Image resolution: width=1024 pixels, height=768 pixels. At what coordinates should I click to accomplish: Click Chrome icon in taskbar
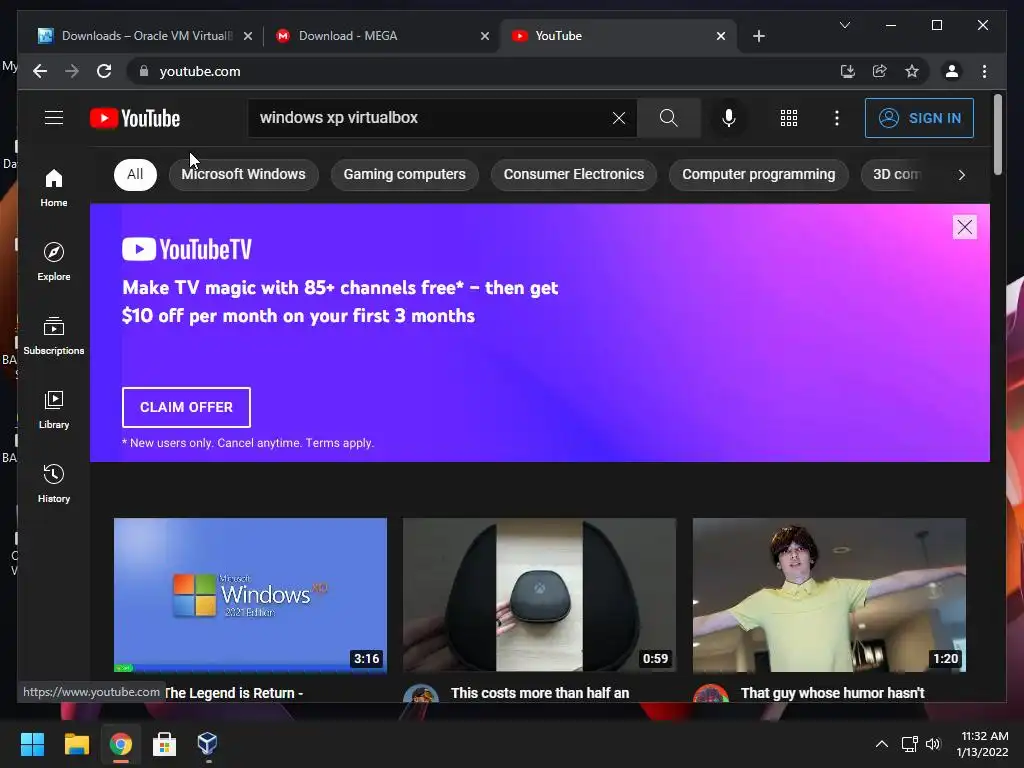click(x=120, y=744)
